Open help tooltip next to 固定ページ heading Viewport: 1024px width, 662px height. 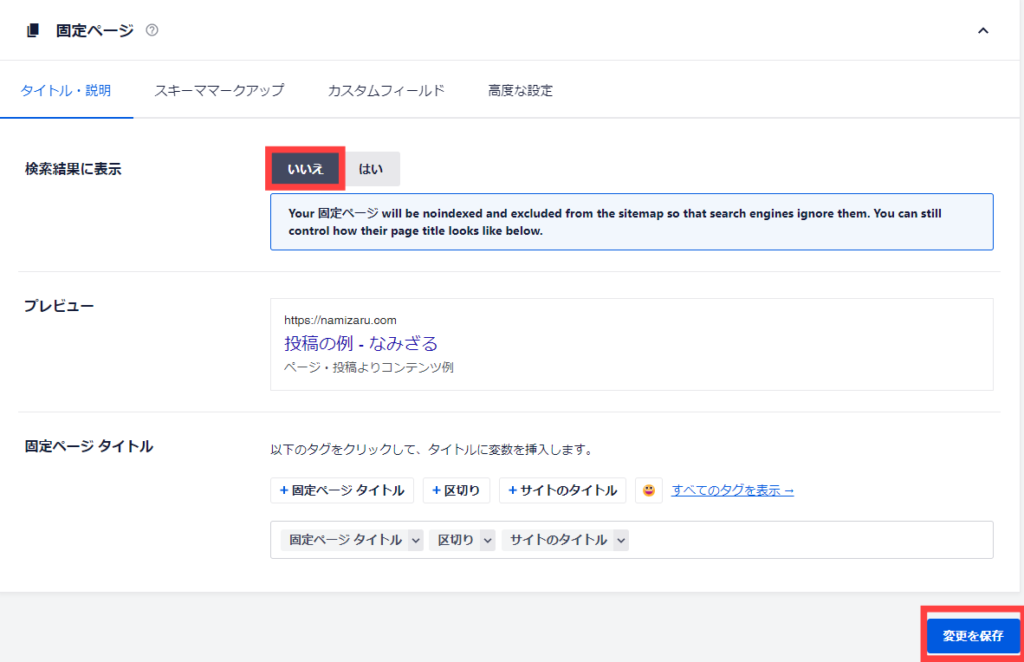tap(152, 30)
